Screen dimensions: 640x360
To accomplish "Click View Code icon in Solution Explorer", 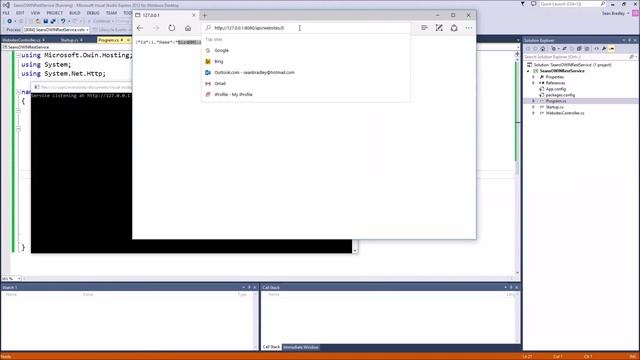I will pos(596,49).
